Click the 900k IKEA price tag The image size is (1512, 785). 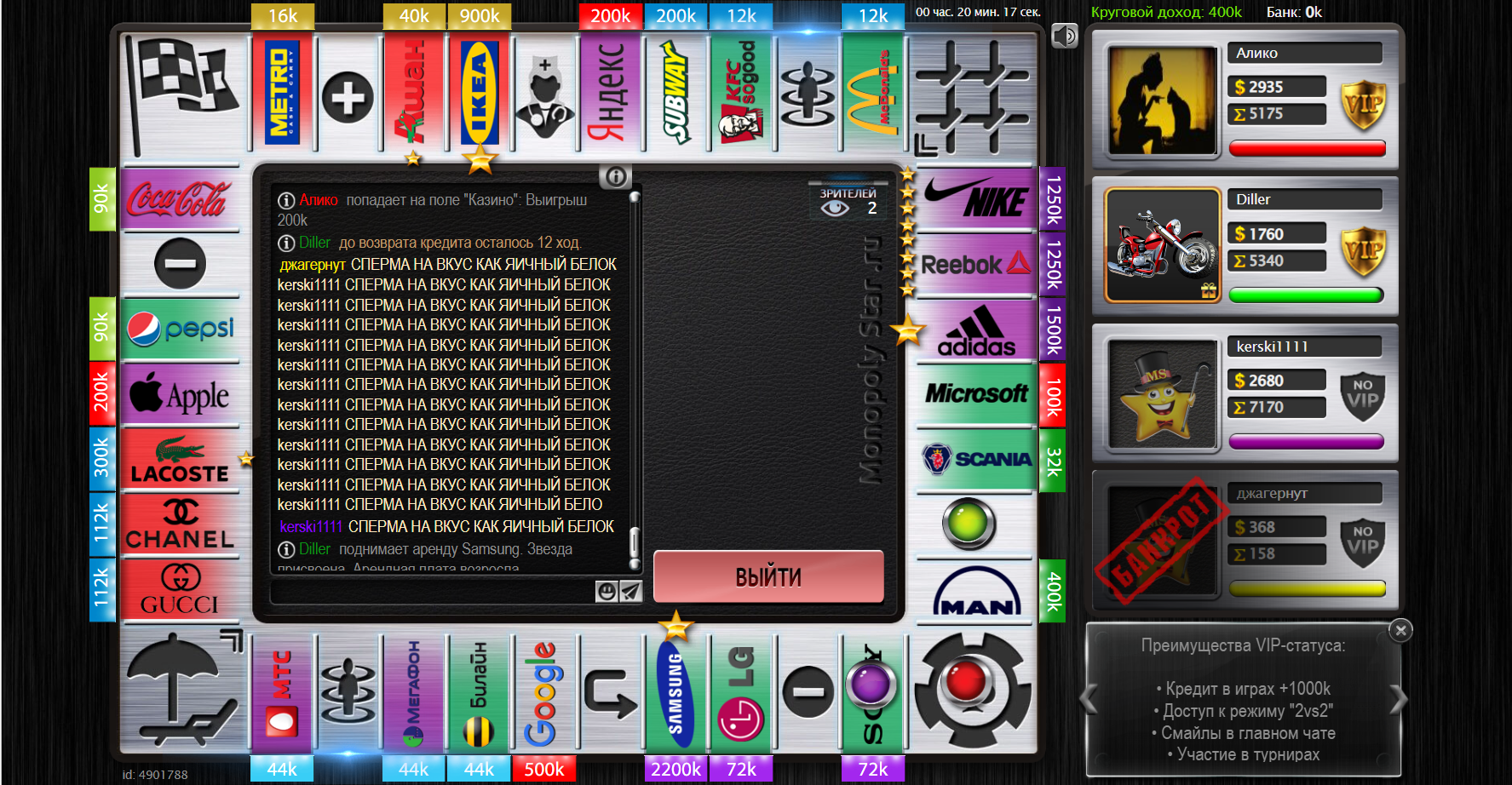tap(480, 16)
